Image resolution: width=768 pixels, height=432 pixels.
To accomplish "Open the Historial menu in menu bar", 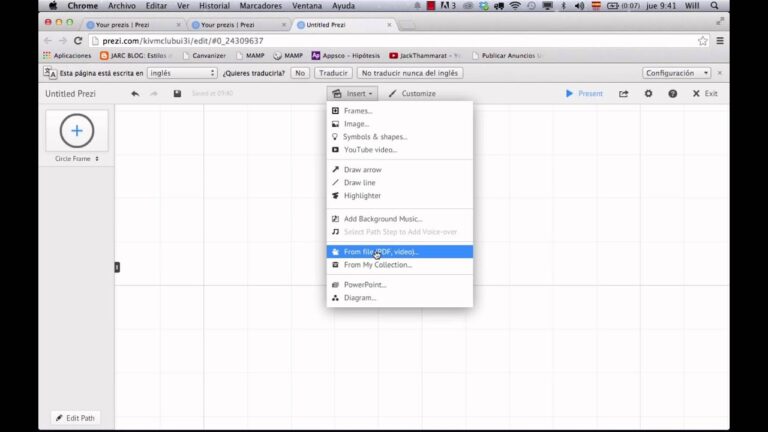I will pos(214,6).
